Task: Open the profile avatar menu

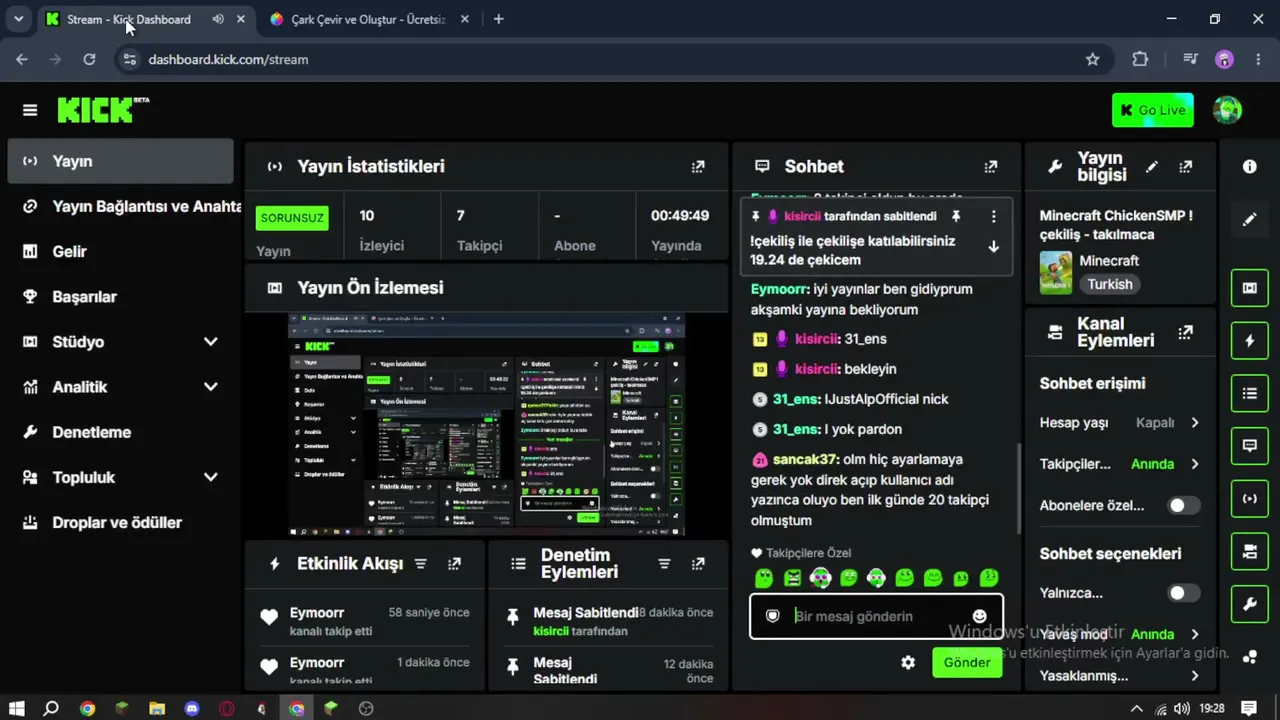Action: [x=1227, y=110]
